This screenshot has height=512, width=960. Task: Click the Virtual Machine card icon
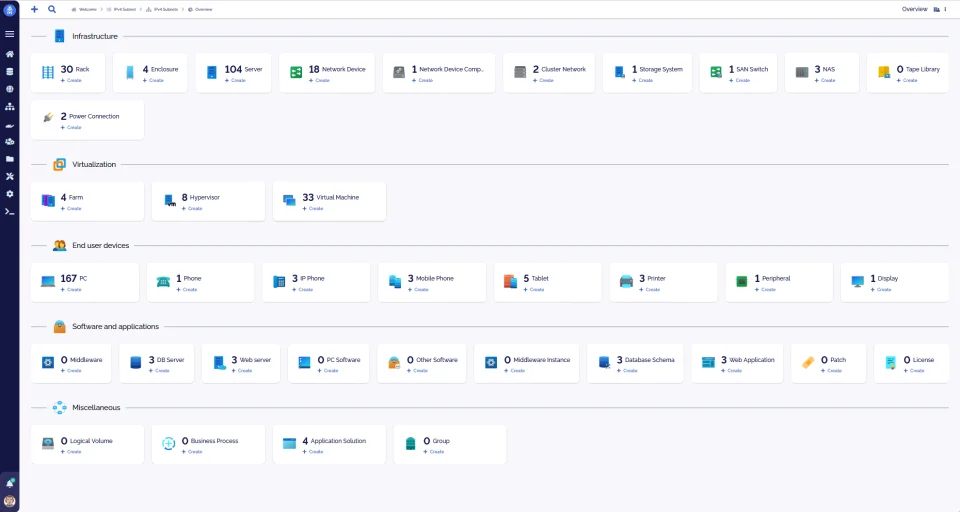click(289, 200)
